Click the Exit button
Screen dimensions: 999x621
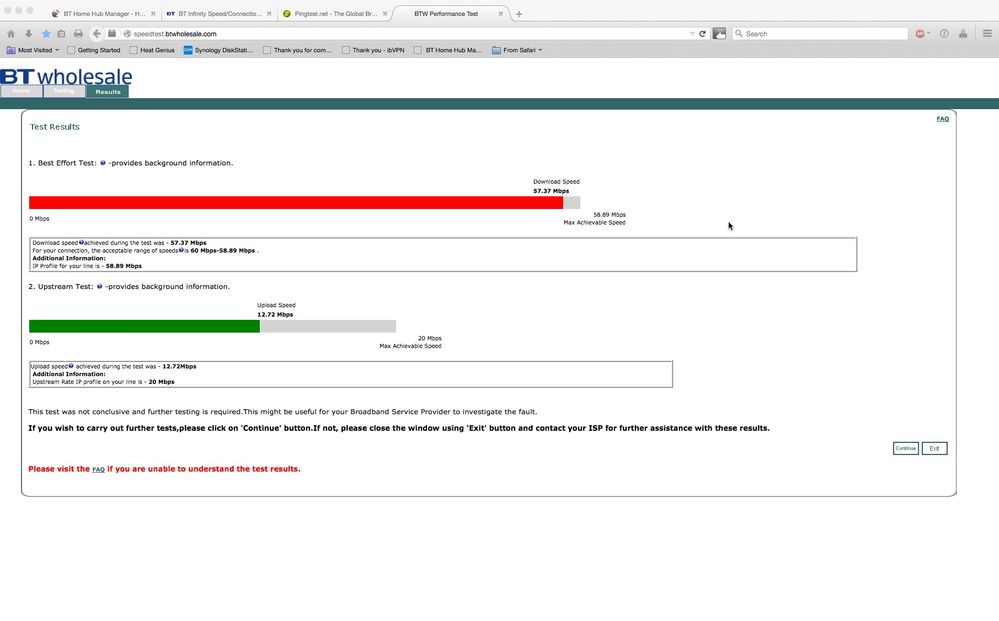point(934,448)
